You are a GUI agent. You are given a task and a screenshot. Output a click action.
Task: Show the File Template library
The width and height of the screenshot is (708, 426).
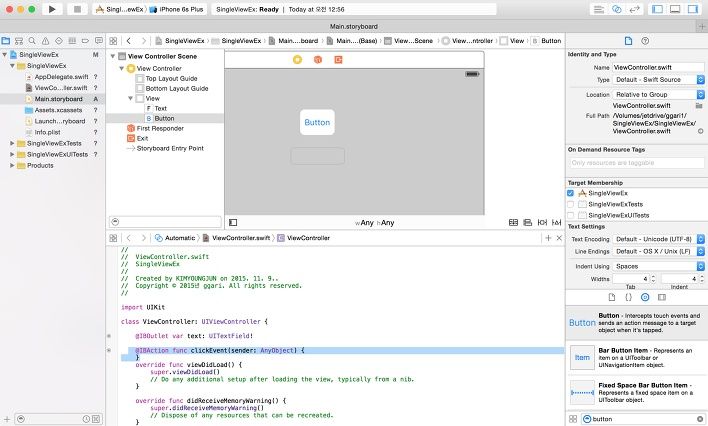coord(612,297)
